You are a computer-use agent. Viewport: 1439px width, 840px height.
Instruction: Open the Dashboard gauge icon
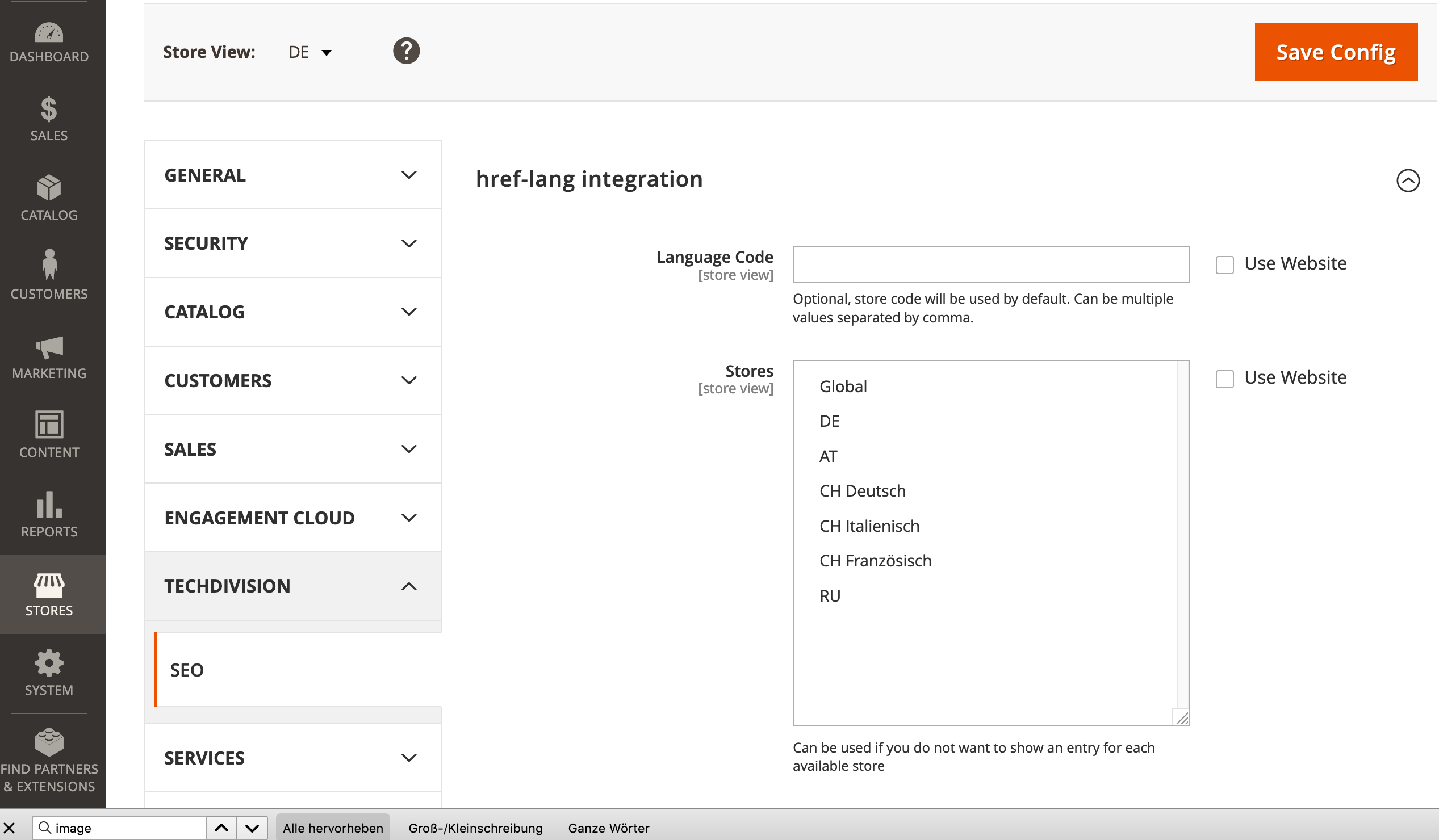coord(49,33)
